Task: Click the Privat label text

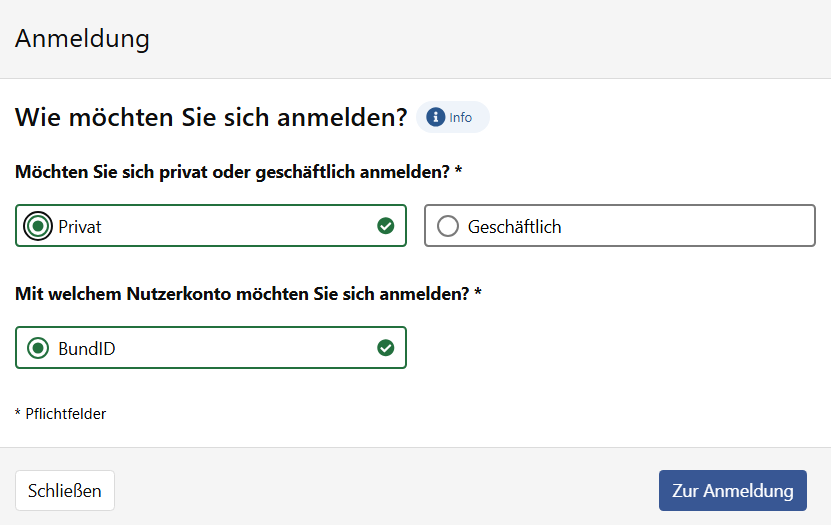Action: click(x=80, y=227)
